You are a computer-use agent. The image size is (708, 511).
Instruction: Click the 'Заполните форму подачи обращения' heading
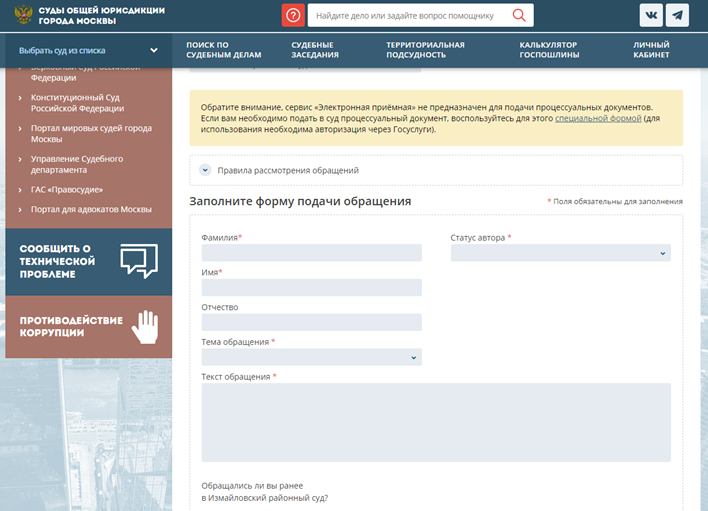coord(300,201)
